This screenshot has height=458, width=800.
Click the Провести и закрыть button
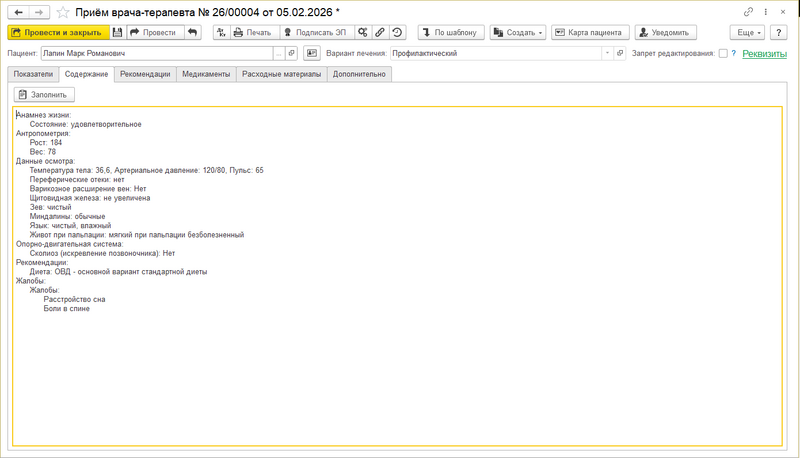pyautogui.click(x=58, y=32)
